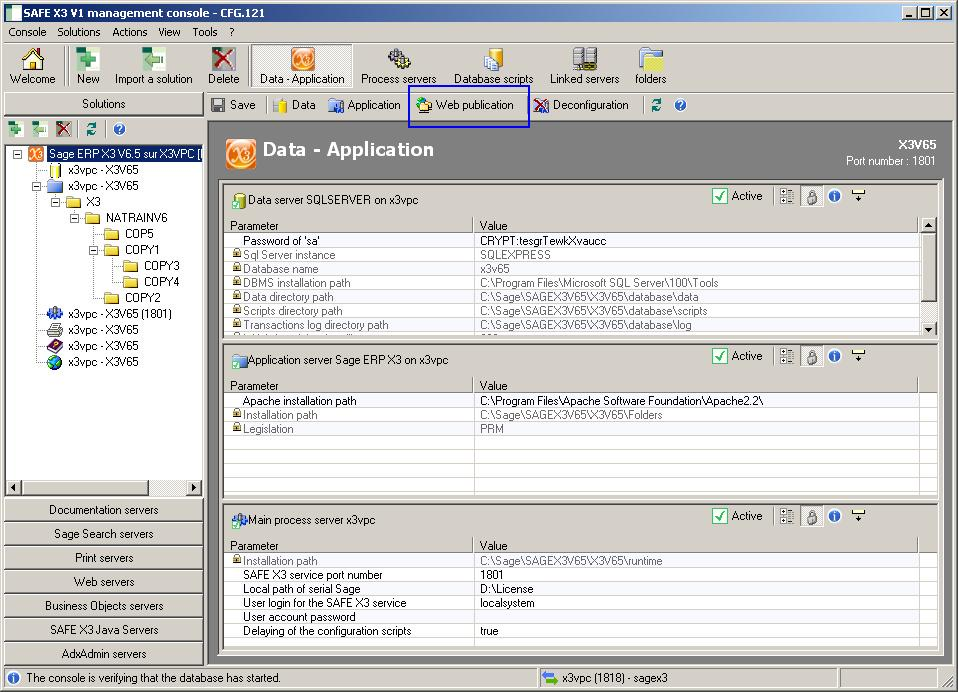This screenshot has width=958, height=692.
Task: Open the Console menu
Action: pos(27,32)
